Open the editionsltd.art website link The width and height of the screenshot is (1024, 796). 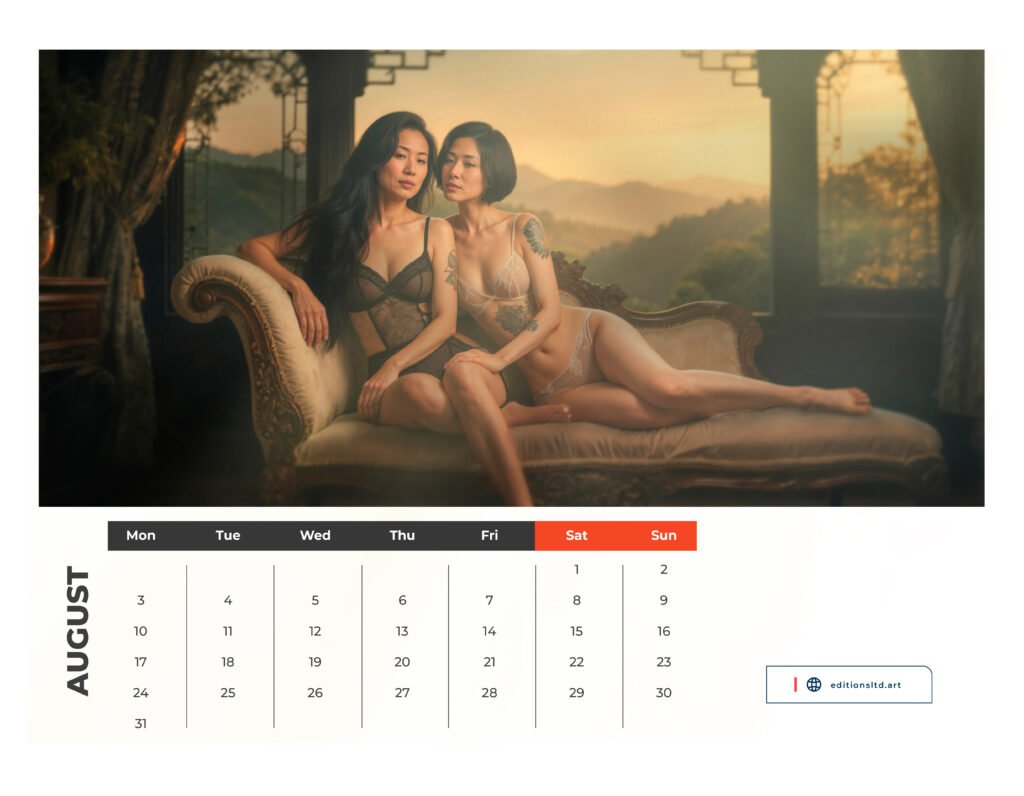[865, 685]
